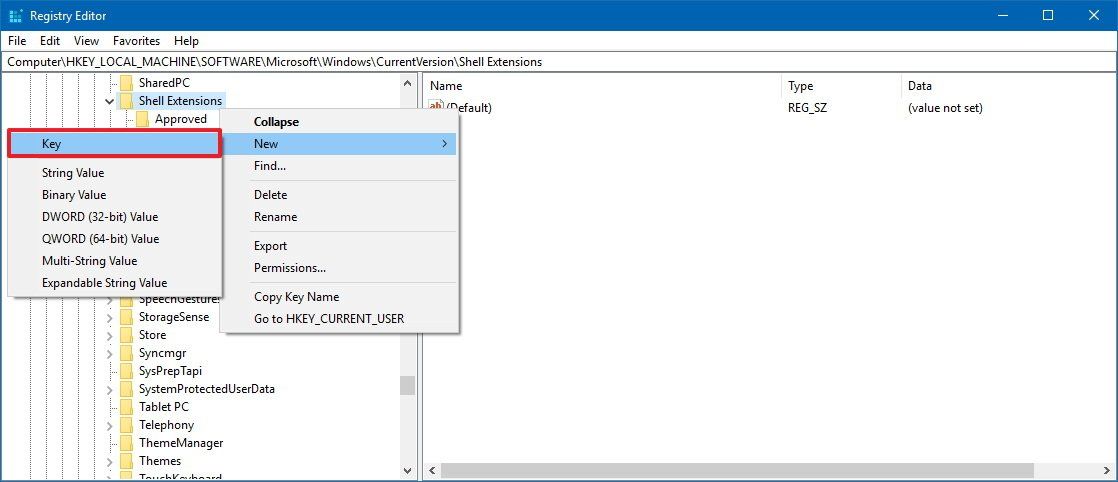1118x482 pixels.
Task: Open Permissions... from the context menu
Action: click(339, 268)
